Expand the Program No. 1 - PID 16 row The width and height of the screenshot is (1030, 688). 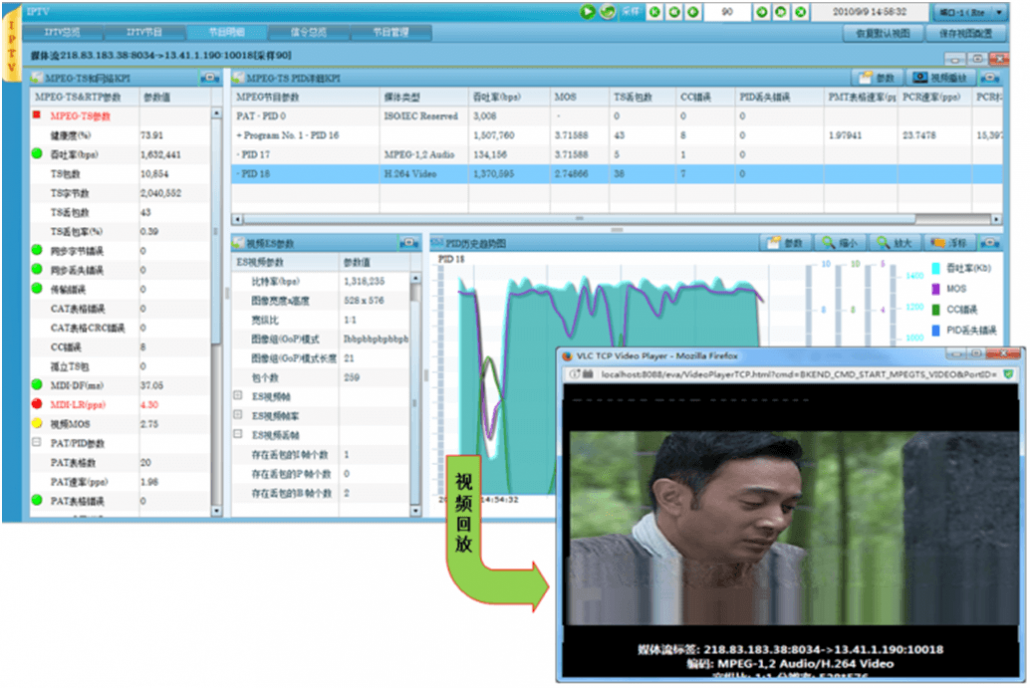(240, 135)
